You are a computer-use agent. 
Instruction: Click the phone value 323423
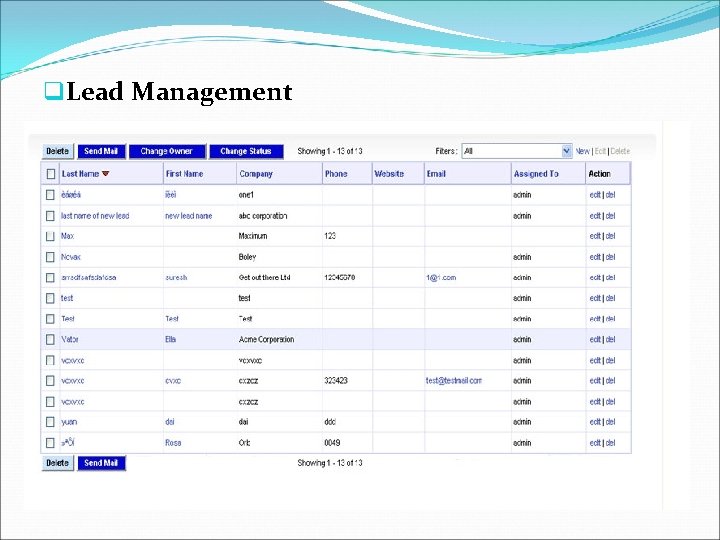tap(336, 381)
